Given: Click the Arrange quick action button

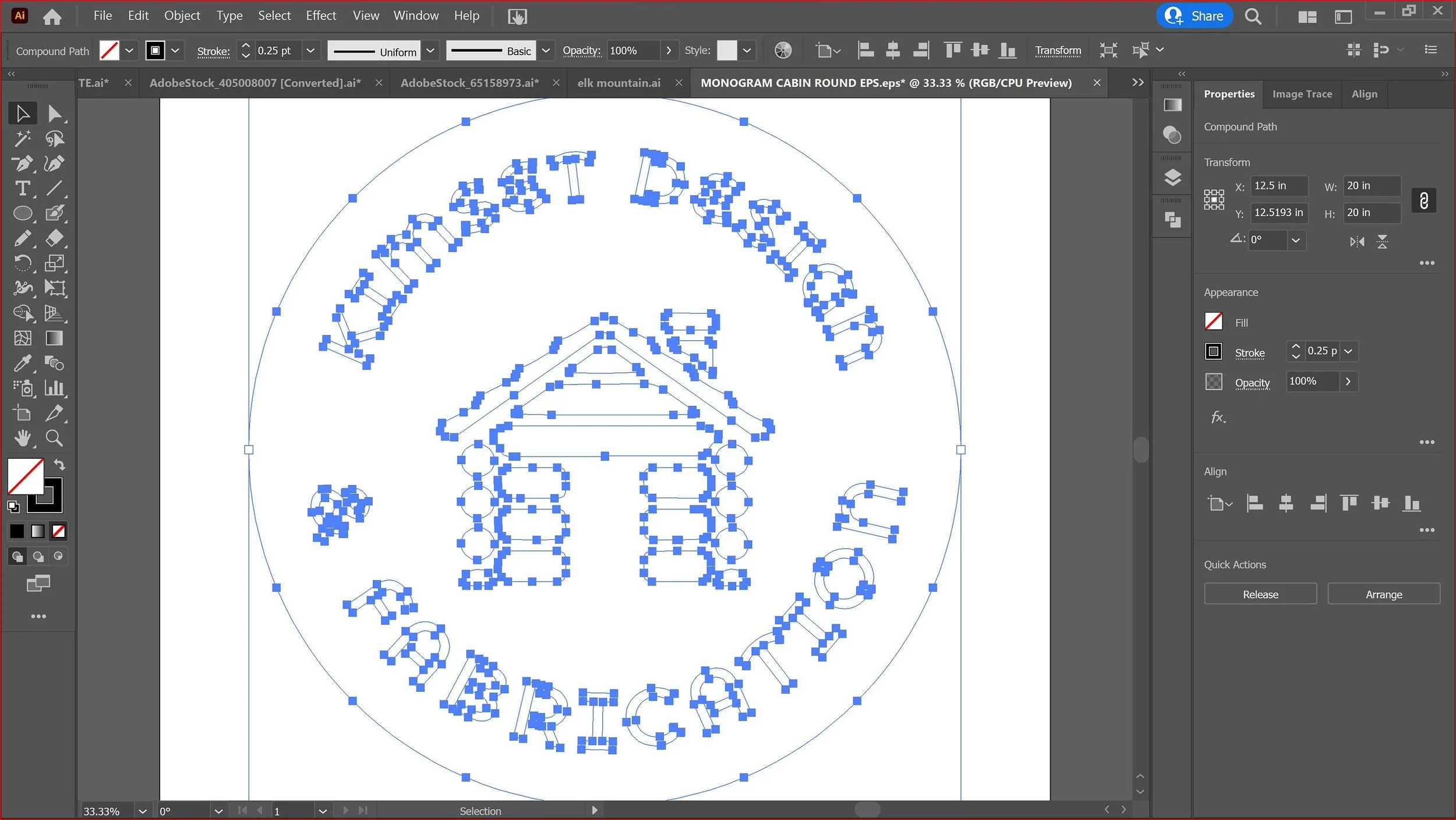Looking at the screenshot, I should tap(1383, 594).
